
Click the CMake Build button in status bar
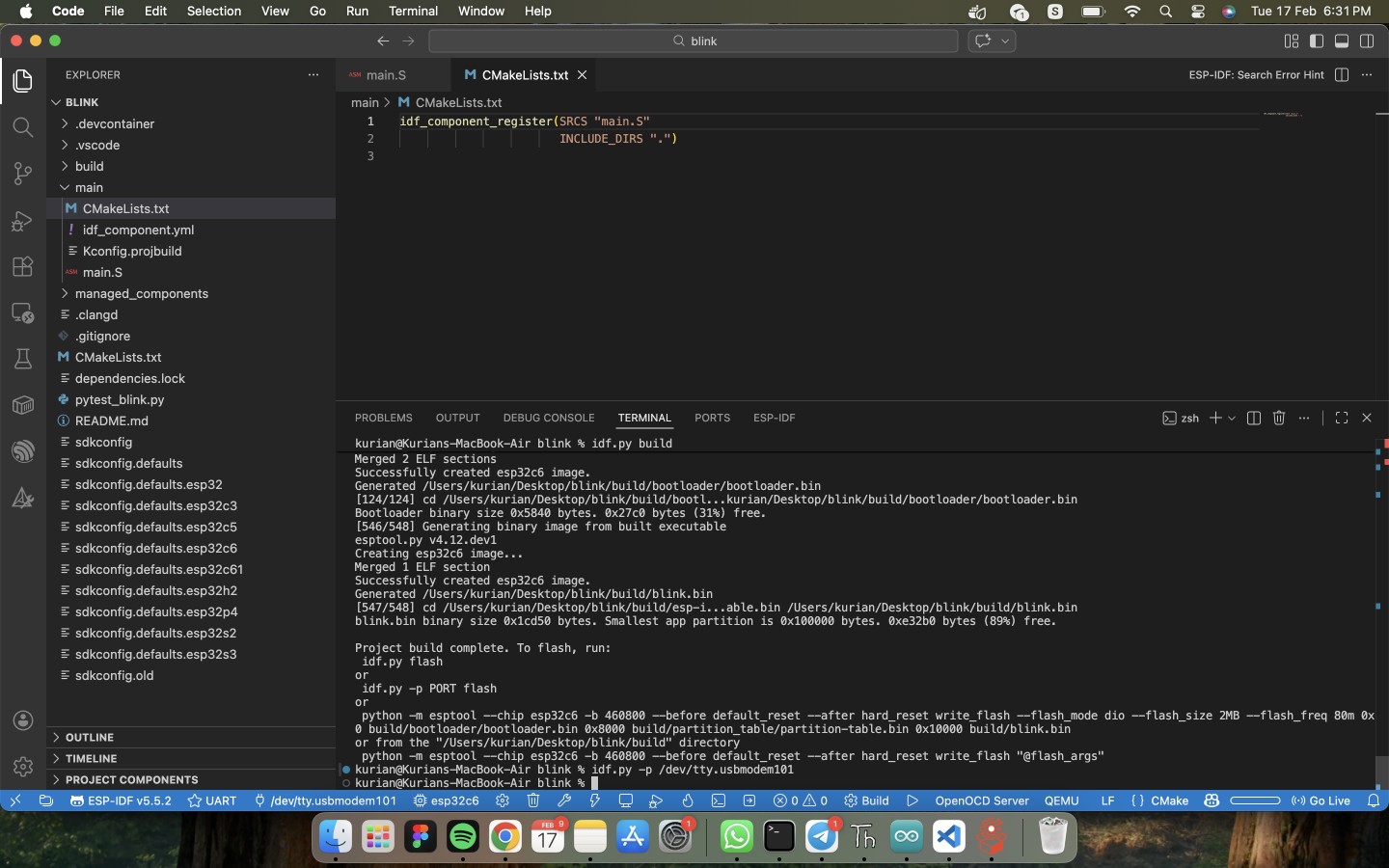pyautogui.click(x=866, y=800)
